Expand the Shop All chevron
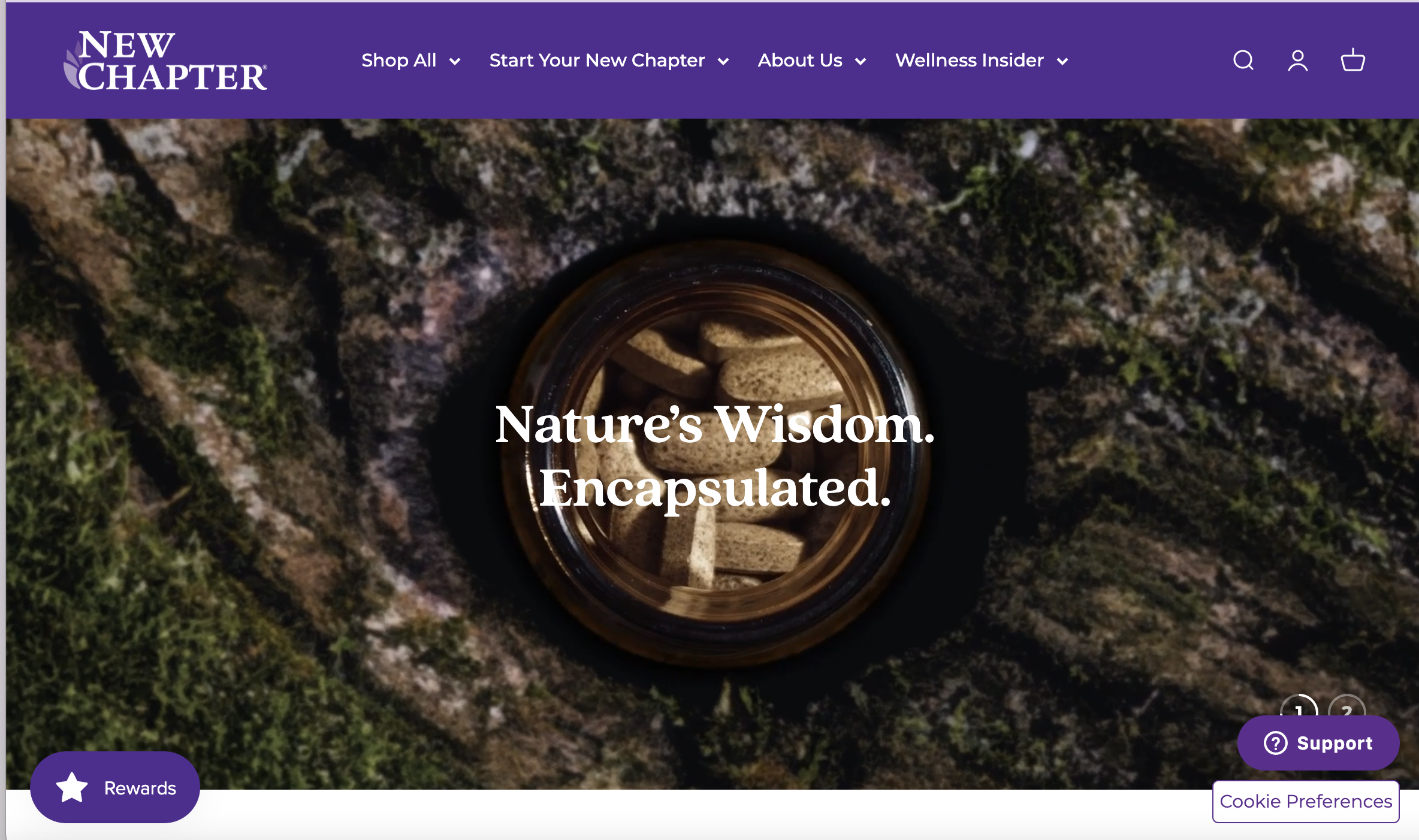The height and width of the screenshot is (840, 1419). coord(455,61)
